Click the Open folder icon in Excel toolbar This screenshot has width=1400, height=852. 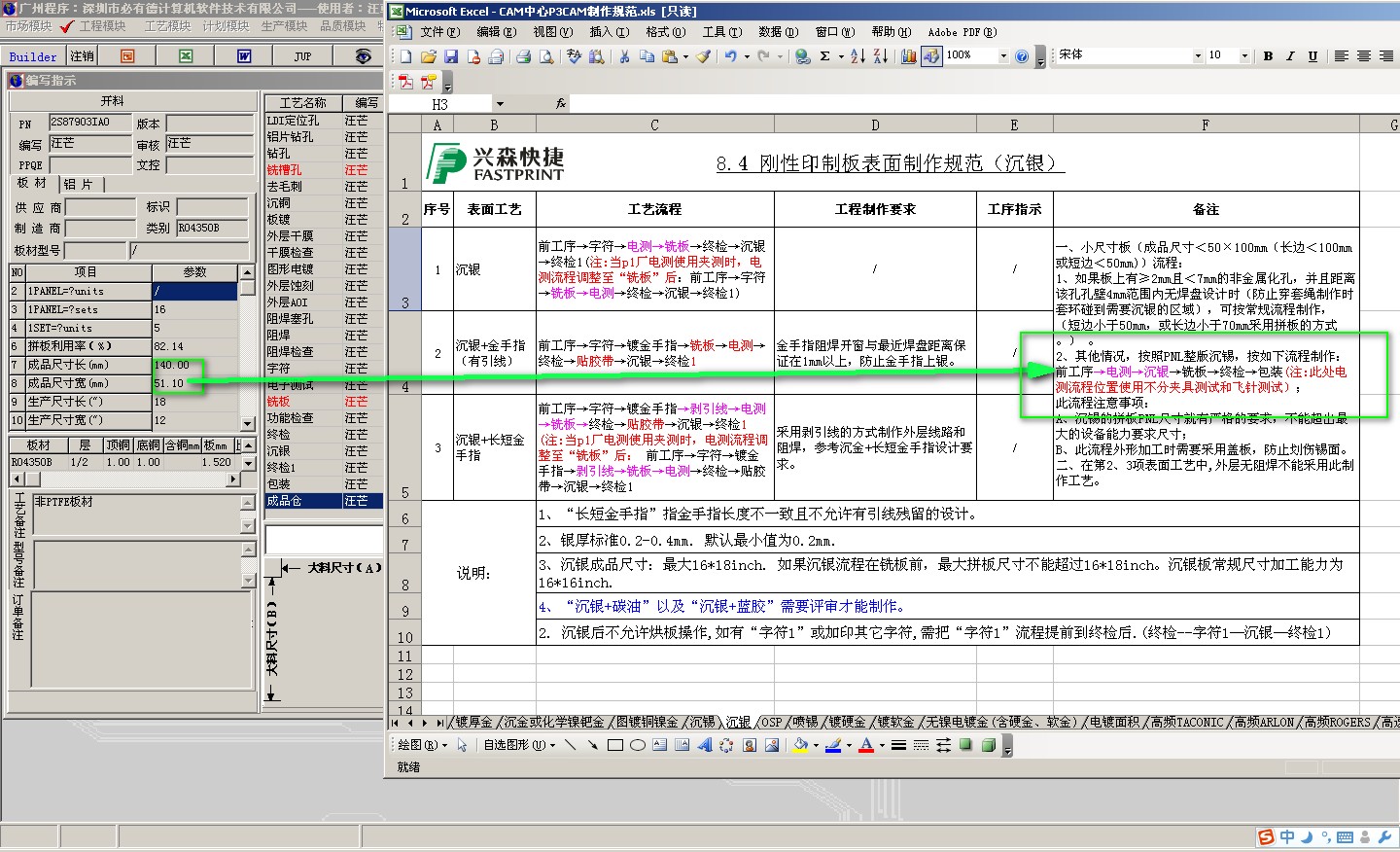click(428, 56)
